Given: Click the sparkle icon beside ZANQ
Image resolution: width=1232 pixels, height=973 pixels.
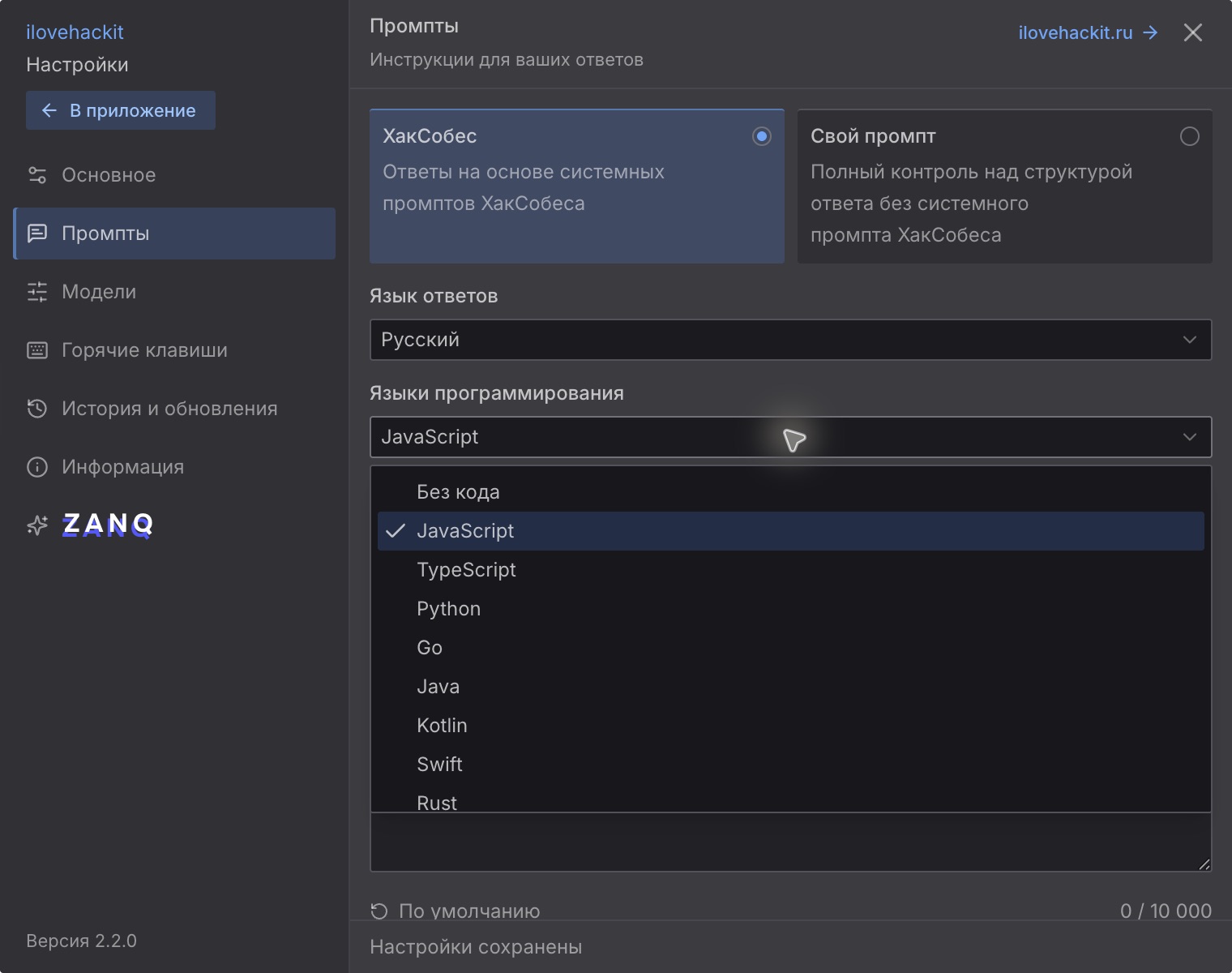Looking at the screenshot, I should 37,525.
